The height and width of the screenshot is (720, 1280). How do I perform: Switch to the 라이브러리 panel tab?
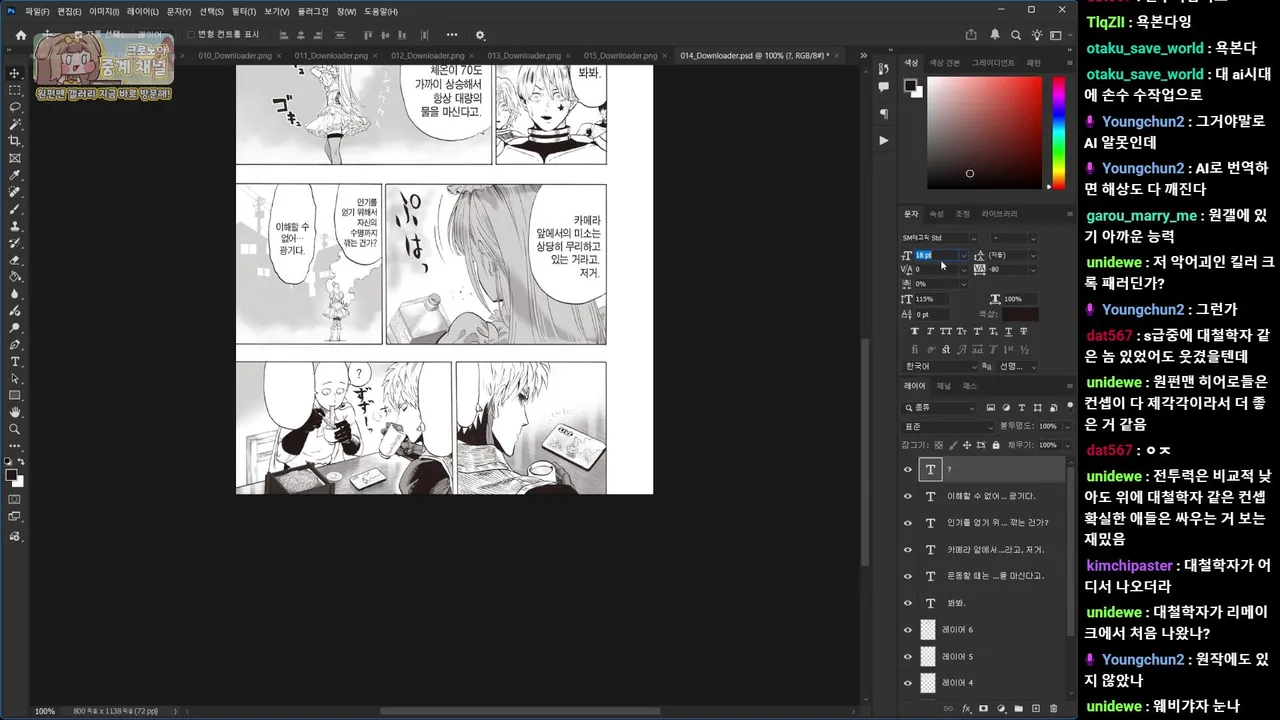pyautogui.click(x=999, y=214)
